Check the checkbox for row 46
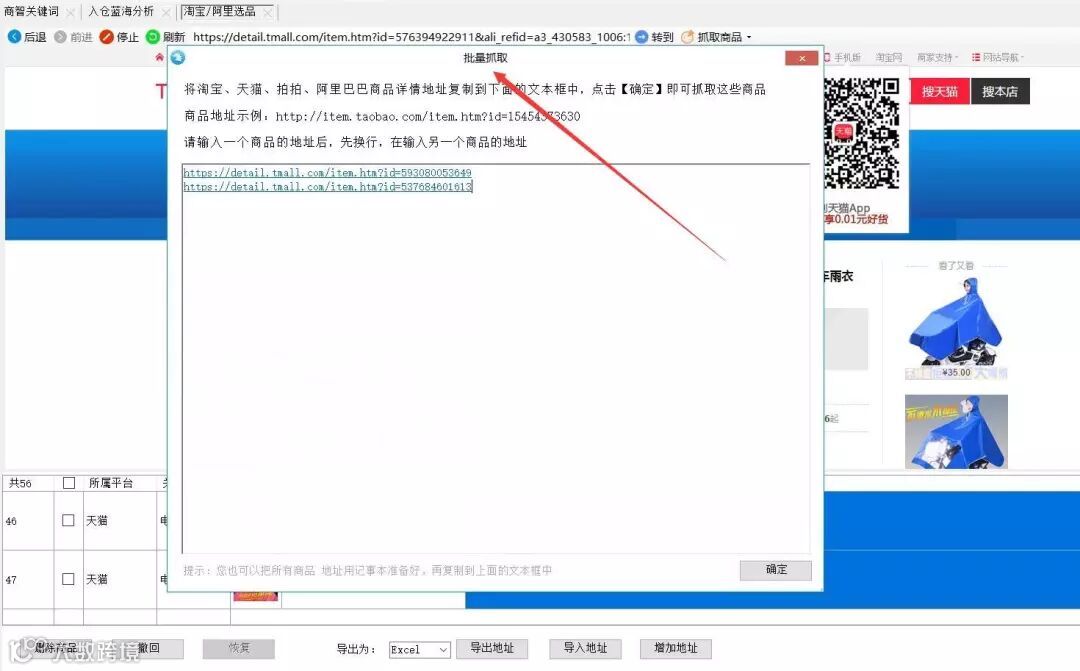 click(x=68, y=520)
